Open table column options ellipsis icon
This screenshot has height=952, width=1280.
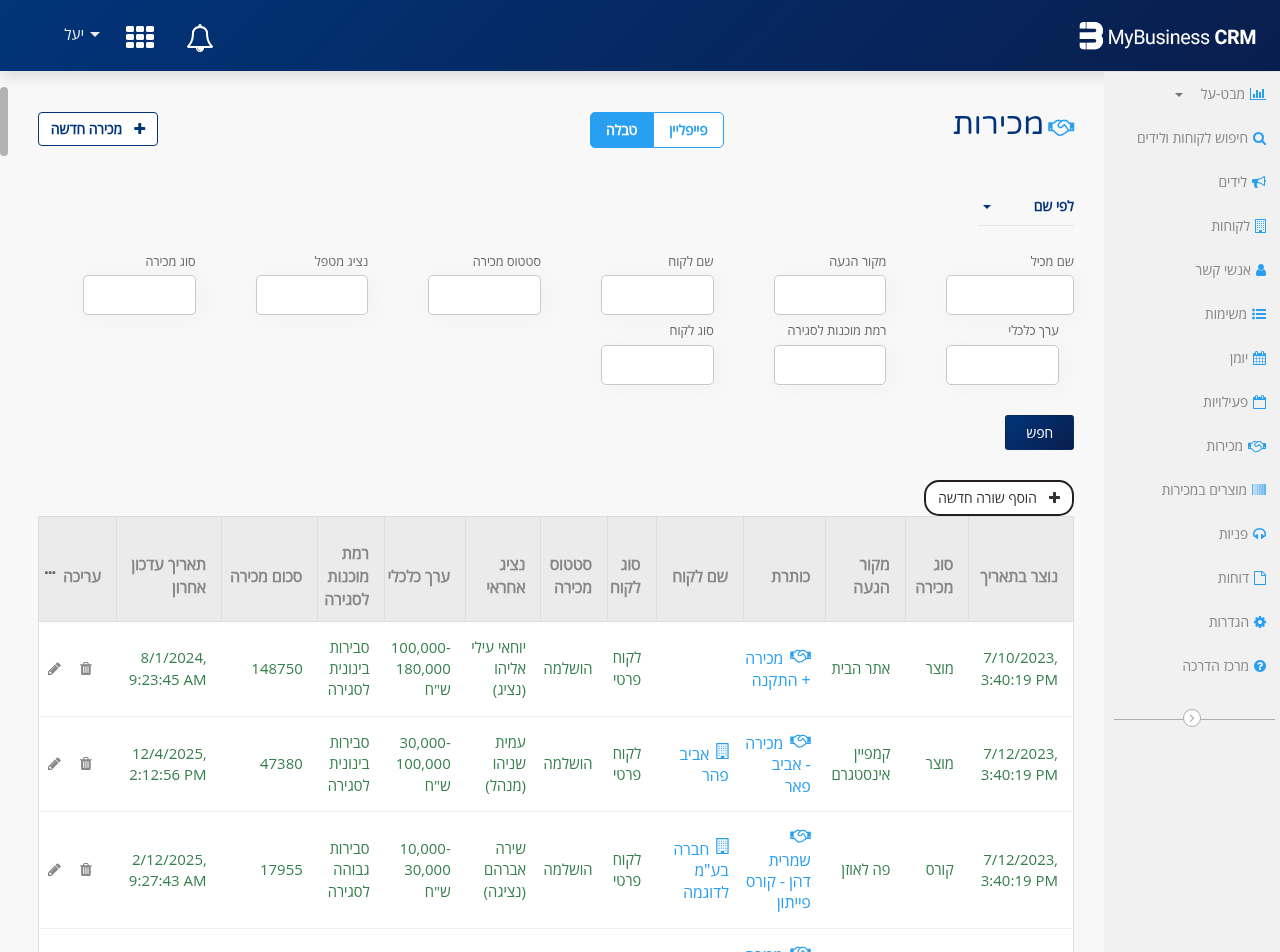50,573
